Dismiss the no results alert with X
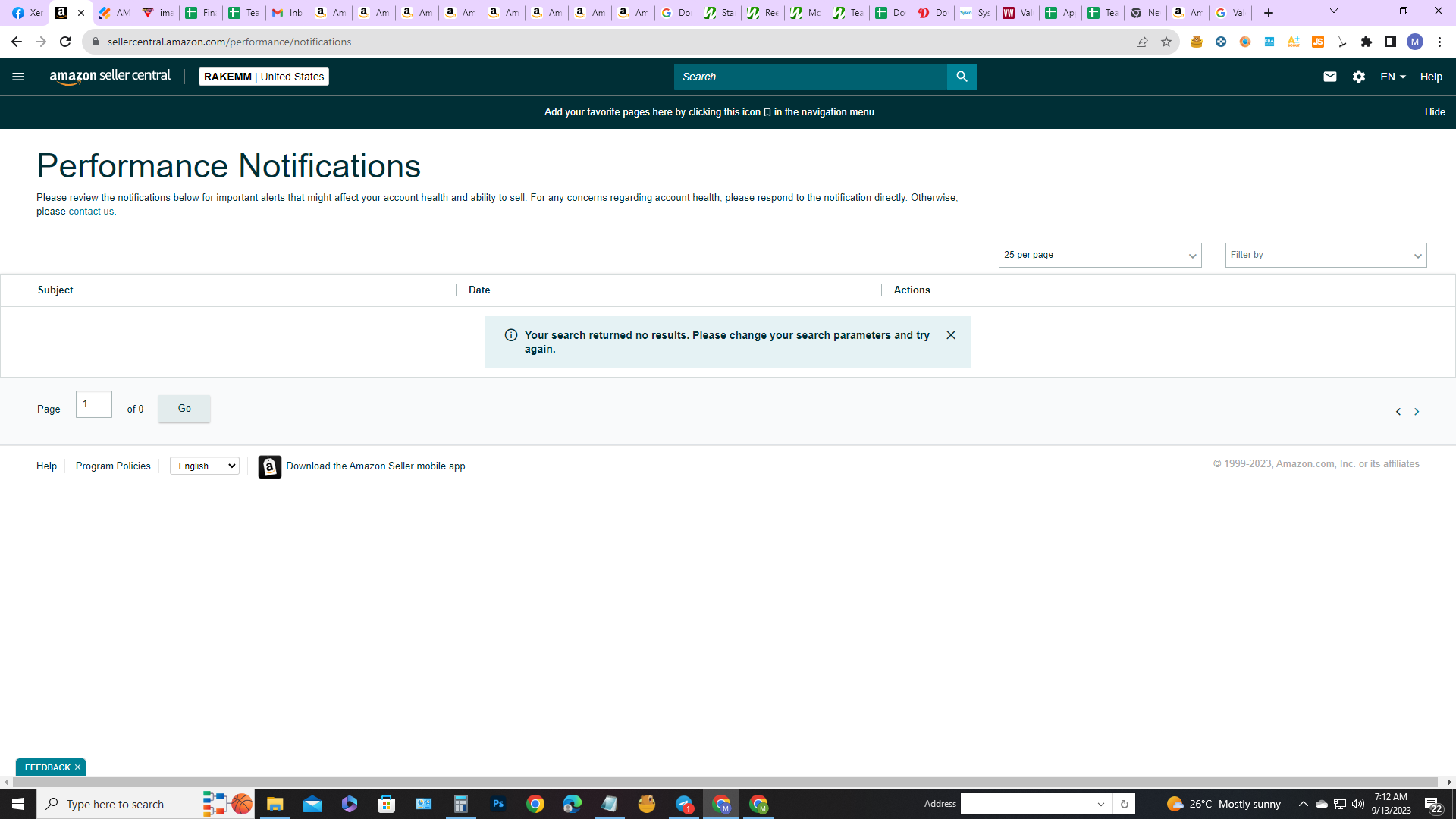1456x819 pixels. (950, 335)
